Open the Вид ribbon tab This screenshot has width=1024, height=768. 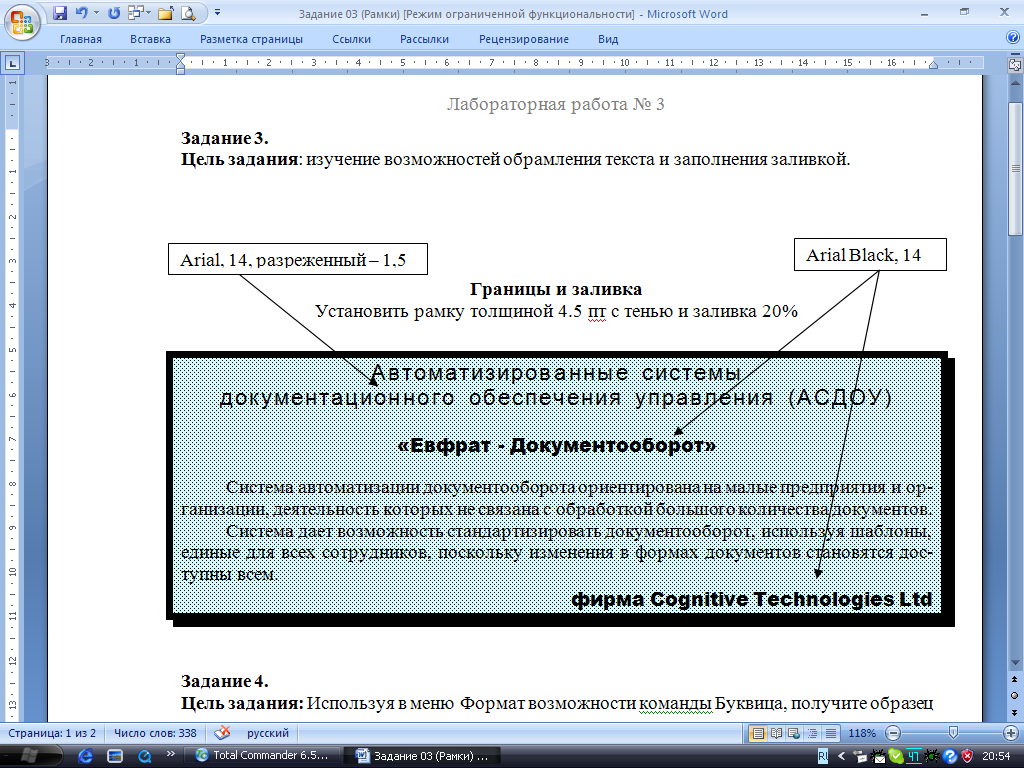coord(608,39)
